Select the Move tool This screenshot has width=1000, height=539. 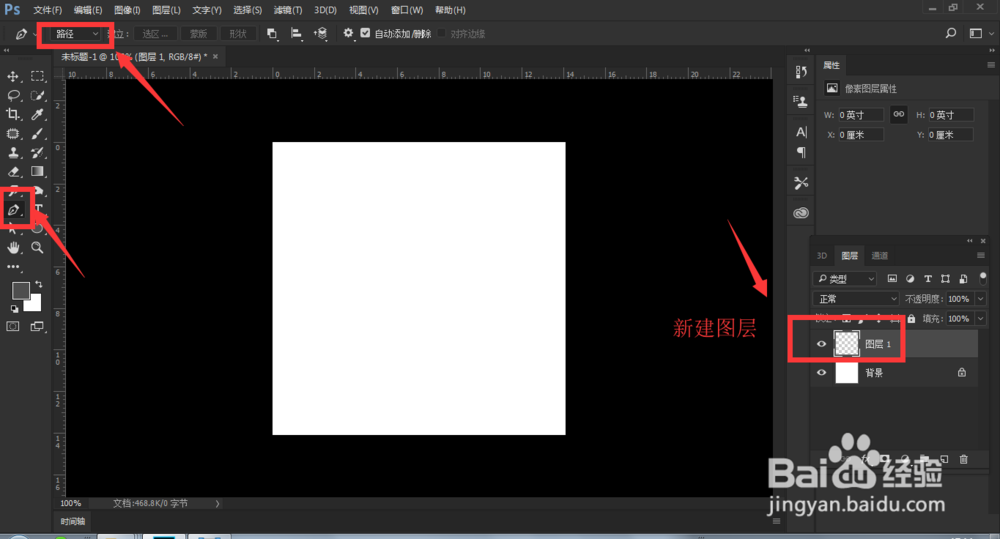click(13, 77)
